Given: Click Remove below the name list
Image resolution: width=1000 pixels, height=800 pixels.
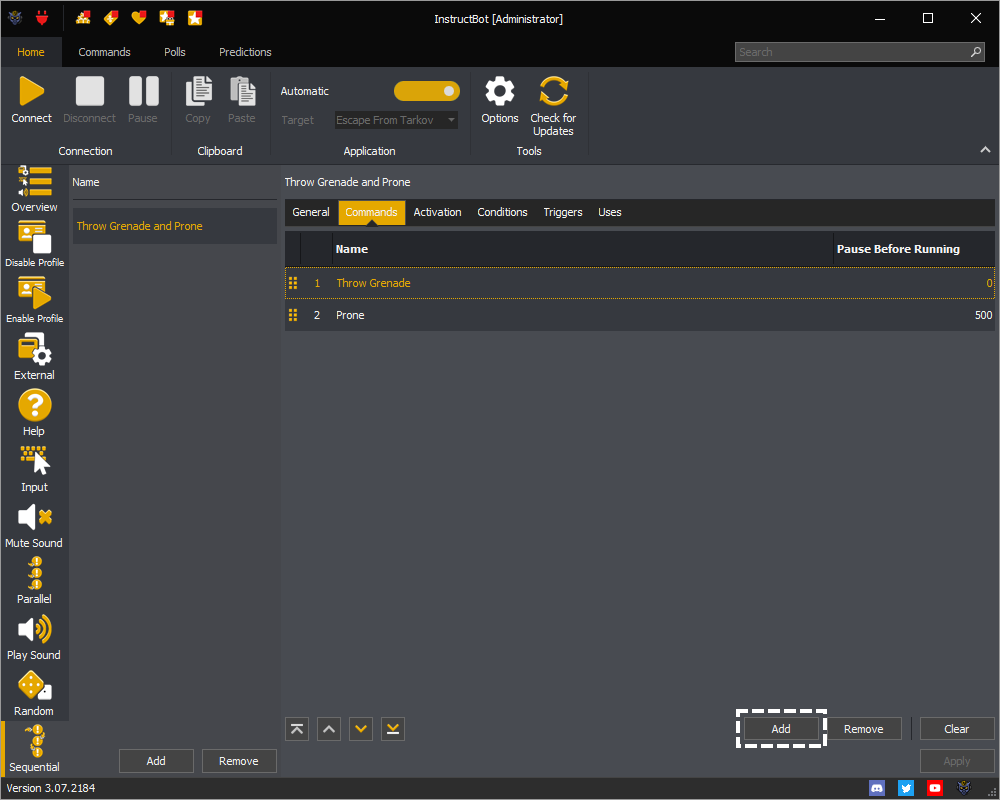Looking at the screenshot, I should 239,761.
